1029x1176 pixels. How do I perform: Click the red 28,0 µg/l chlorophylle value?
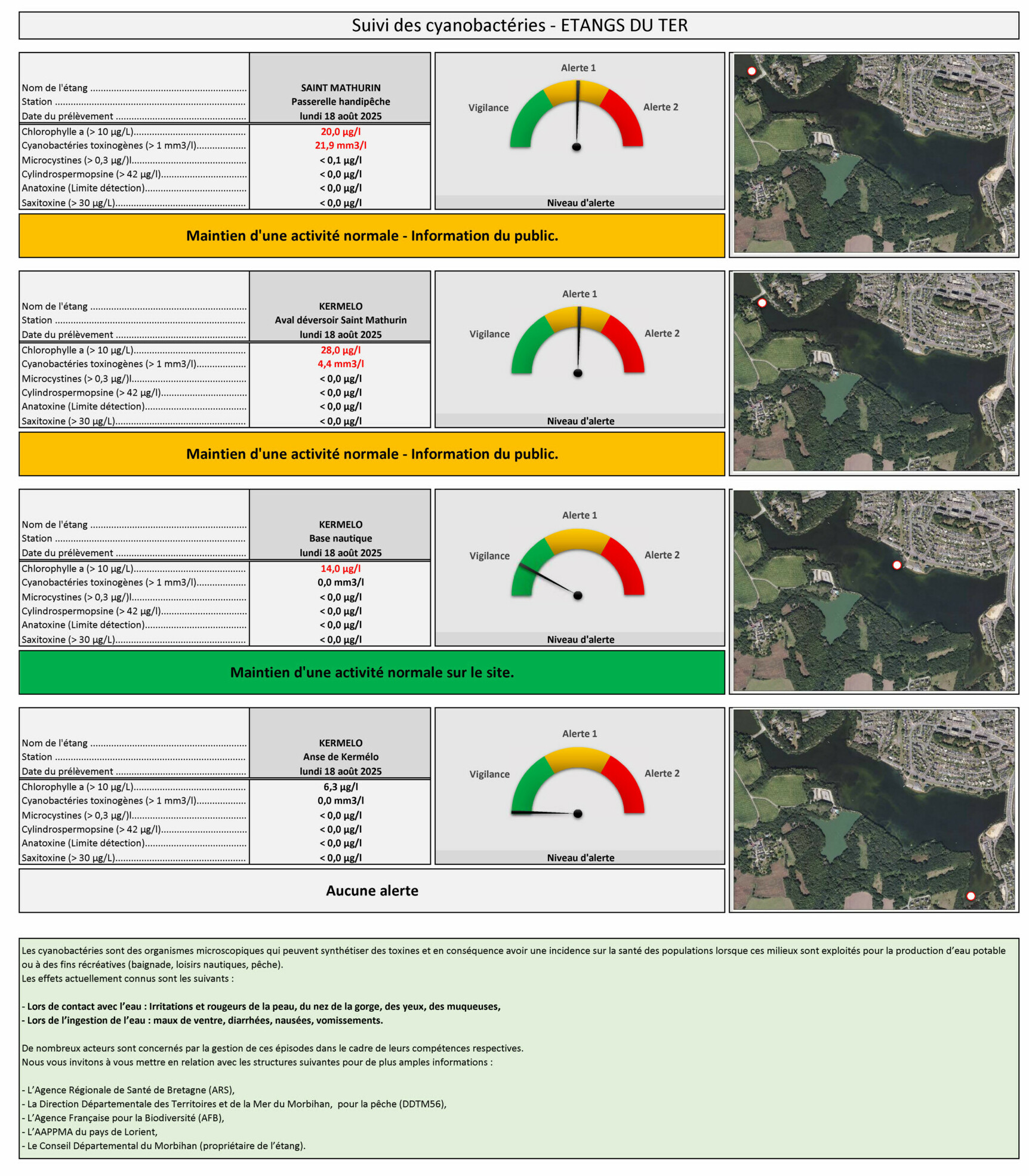click(x=340, y=350)
